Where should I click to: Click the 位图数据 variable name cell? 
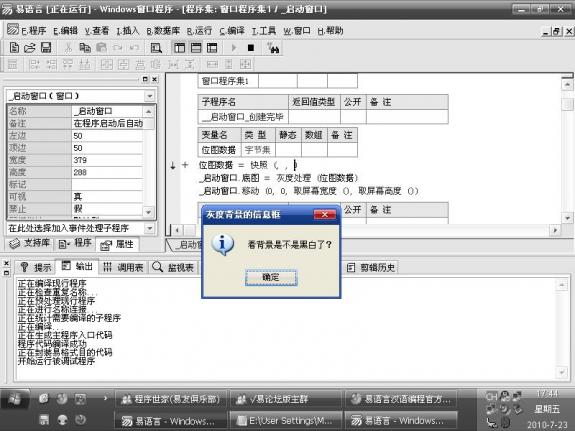(x=219, y=150)
